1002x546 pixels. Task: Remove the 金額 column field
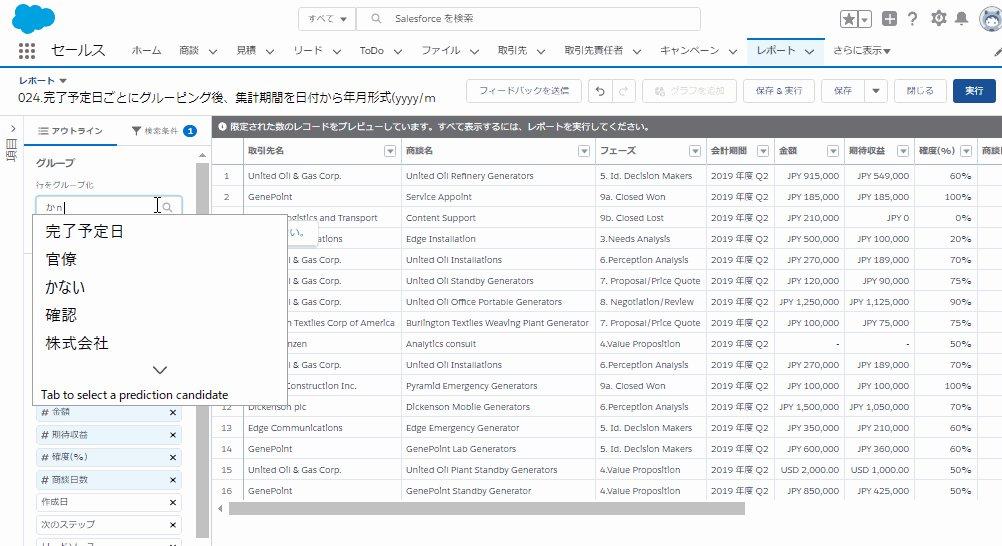(x=173, y=413)
